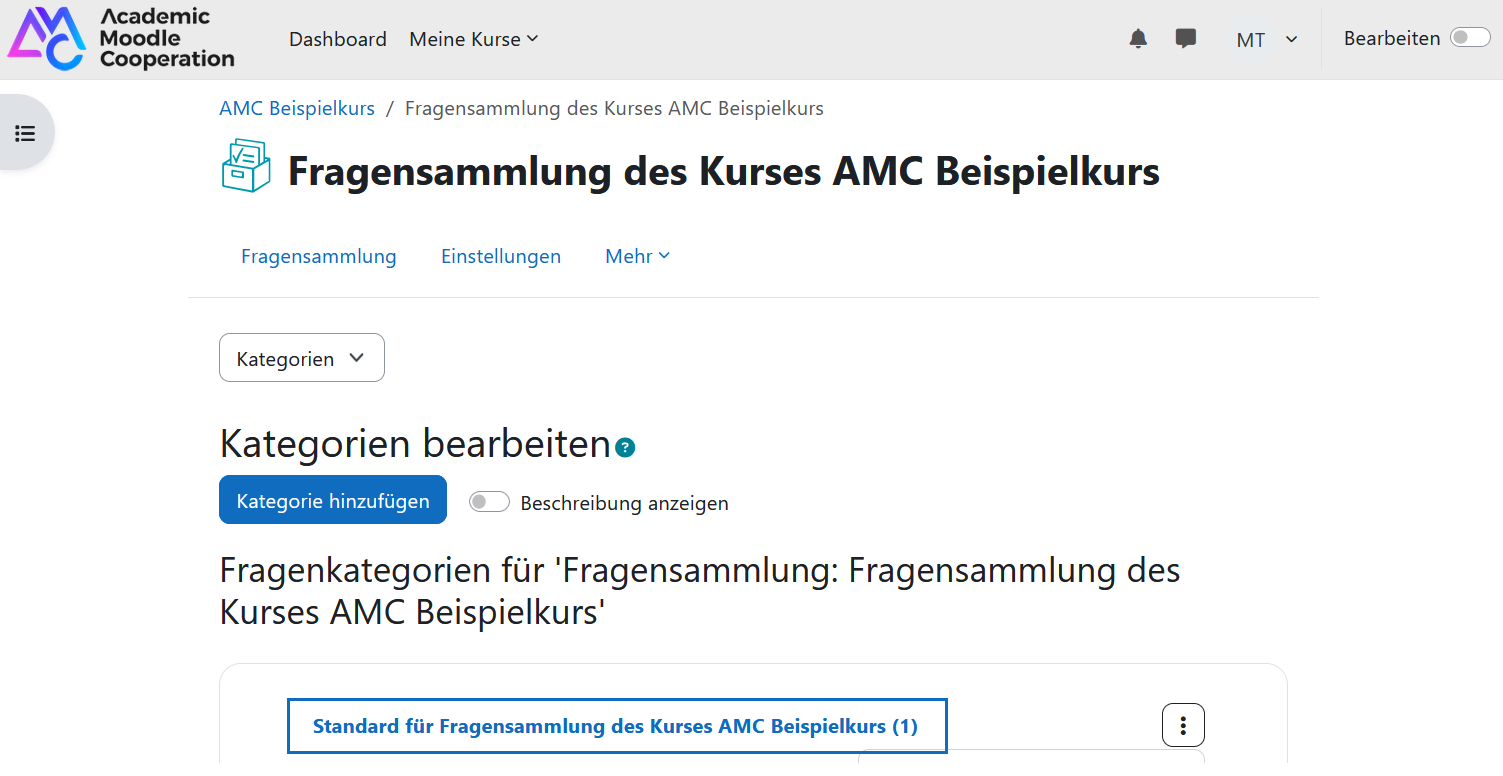Click the Kategorien bearbeiten heading text
The width and height of the screenshot is (1503, 776).
tap(415, 443)
